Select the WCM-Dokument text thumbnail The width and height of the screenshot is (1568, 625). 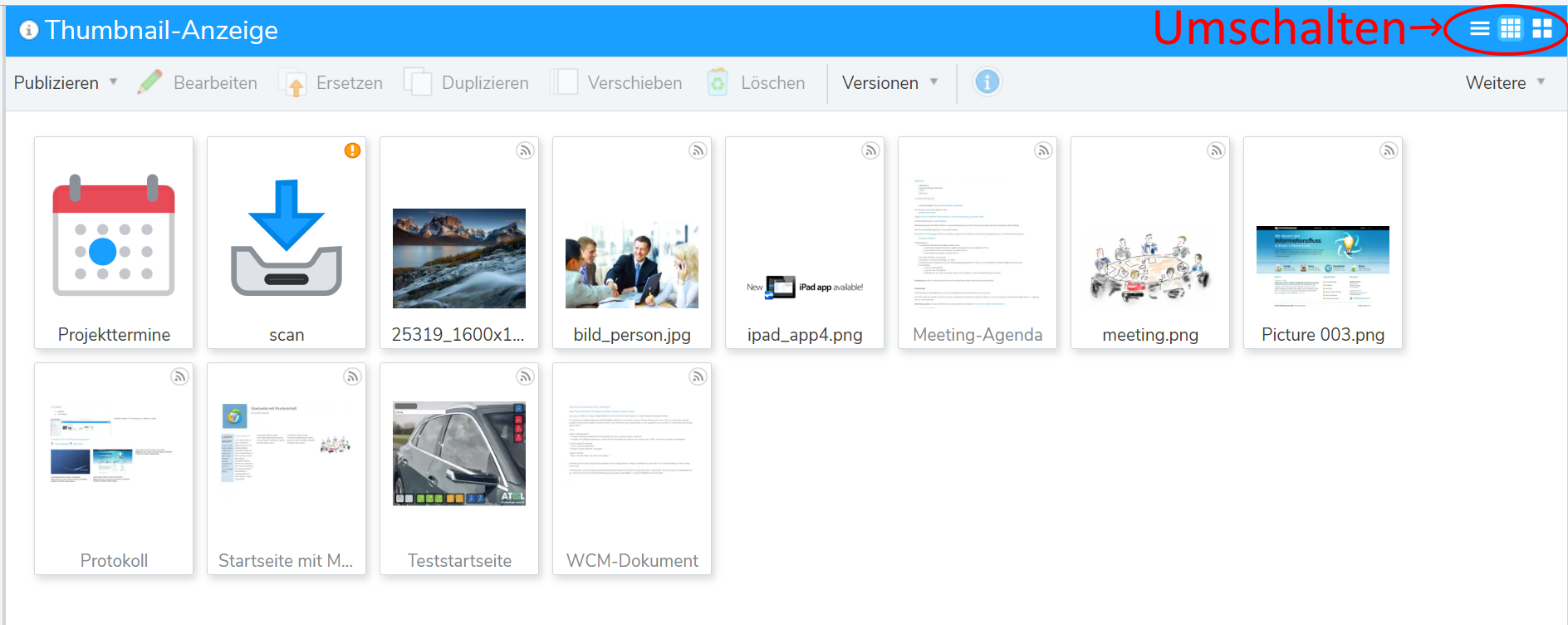pos(632,442)
